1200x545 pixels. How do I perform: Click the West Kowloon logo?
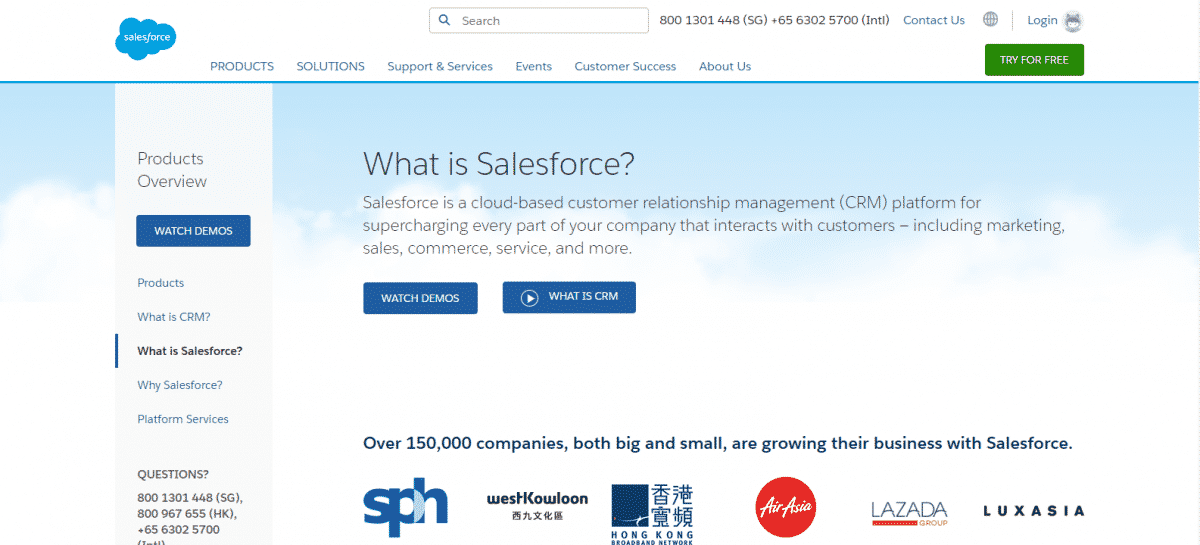click(537, 505)
